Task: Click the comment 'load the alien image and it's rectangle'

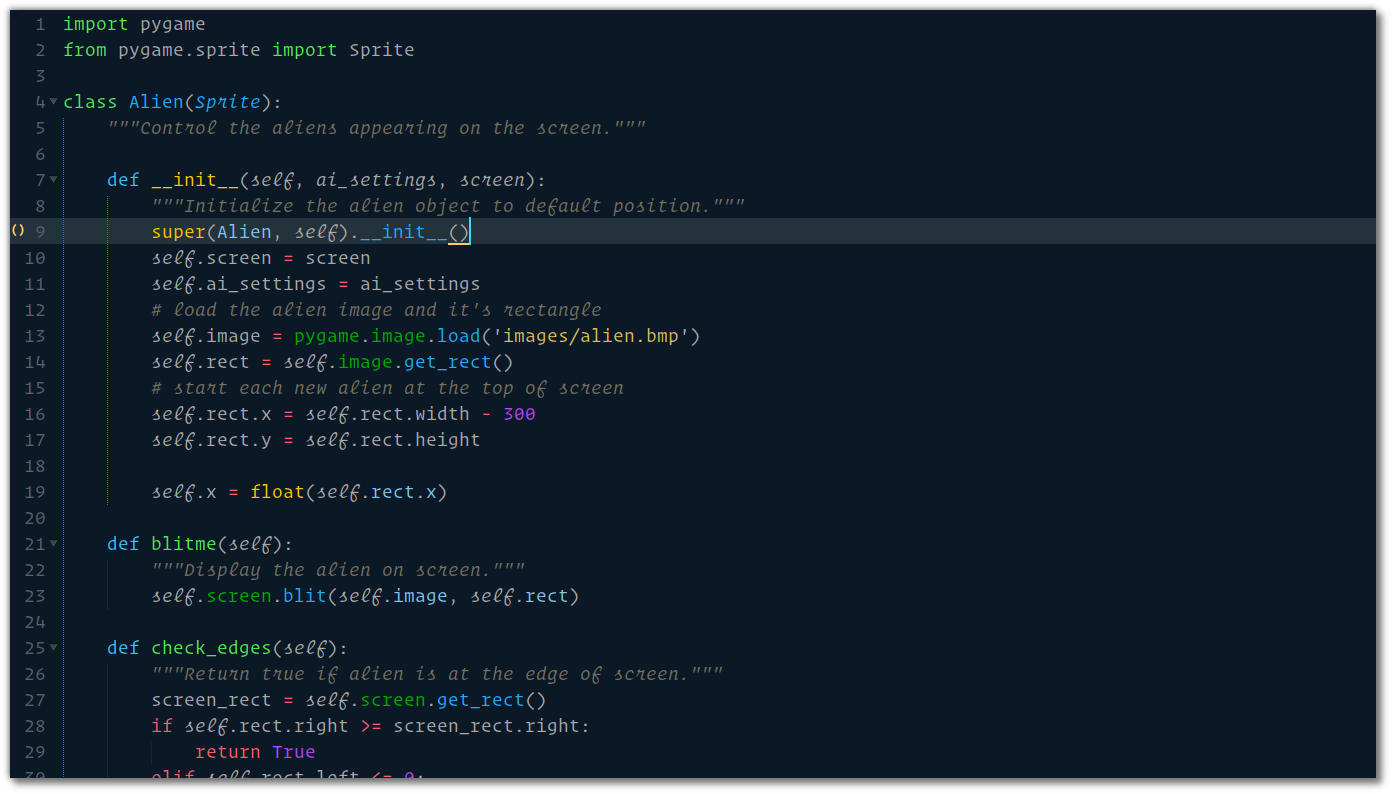Action: [377, 310]
